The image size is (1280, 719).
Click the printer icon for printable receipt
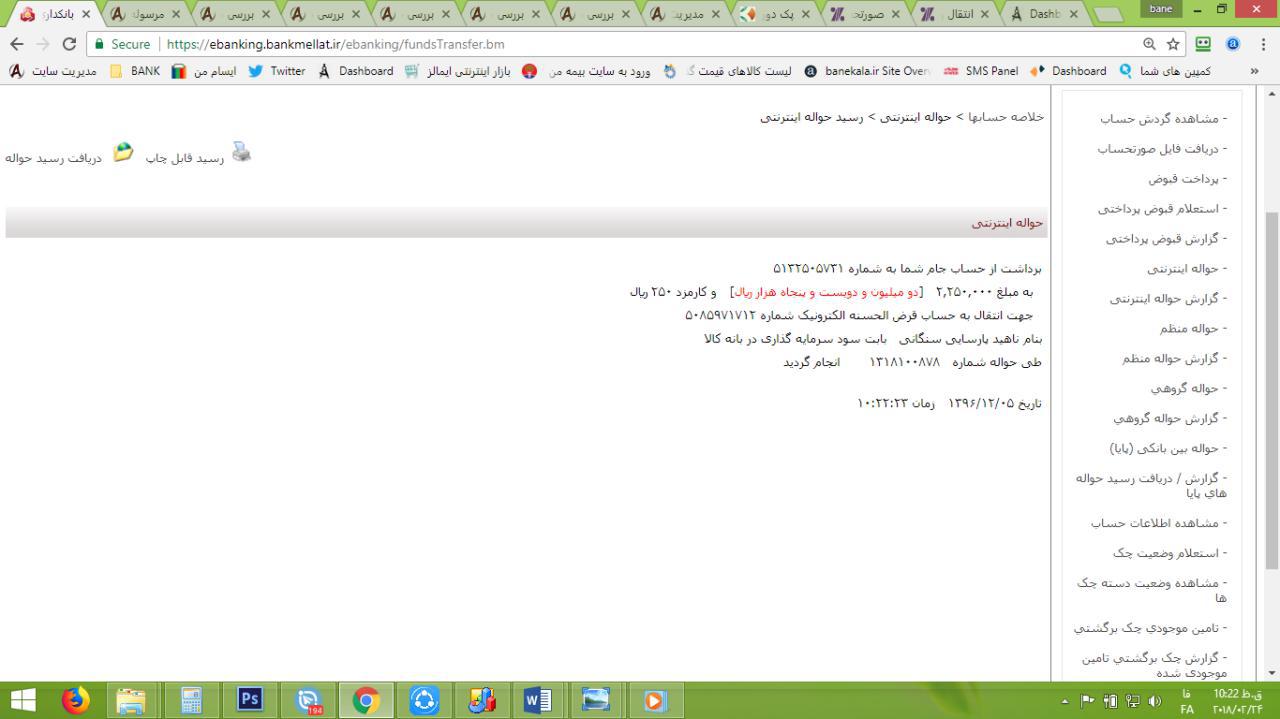coord(241,152)
